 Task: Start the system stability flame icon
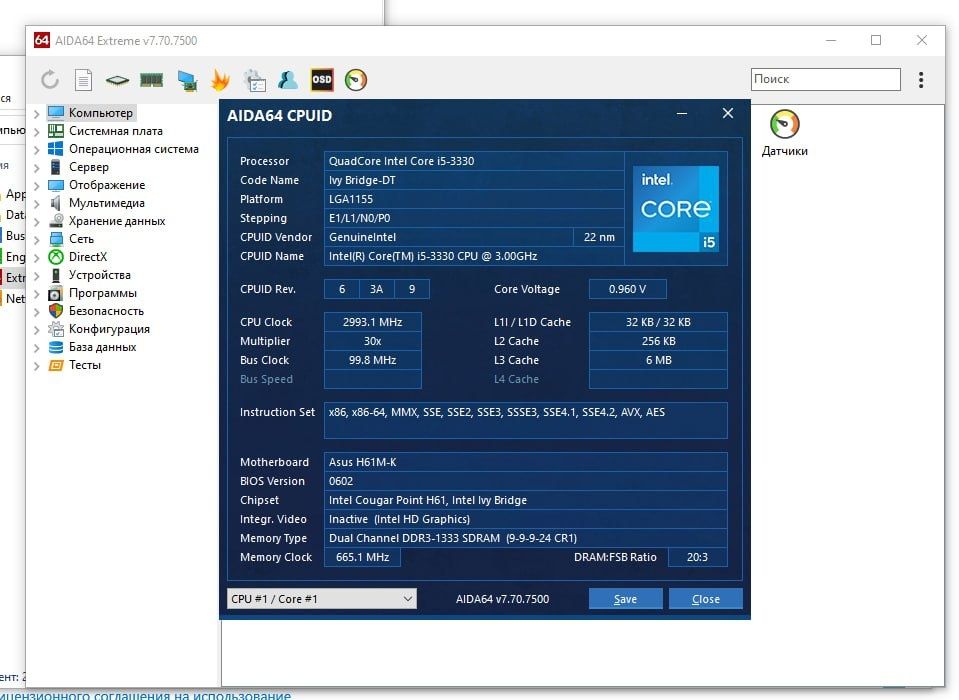click(x=220, y=80)
